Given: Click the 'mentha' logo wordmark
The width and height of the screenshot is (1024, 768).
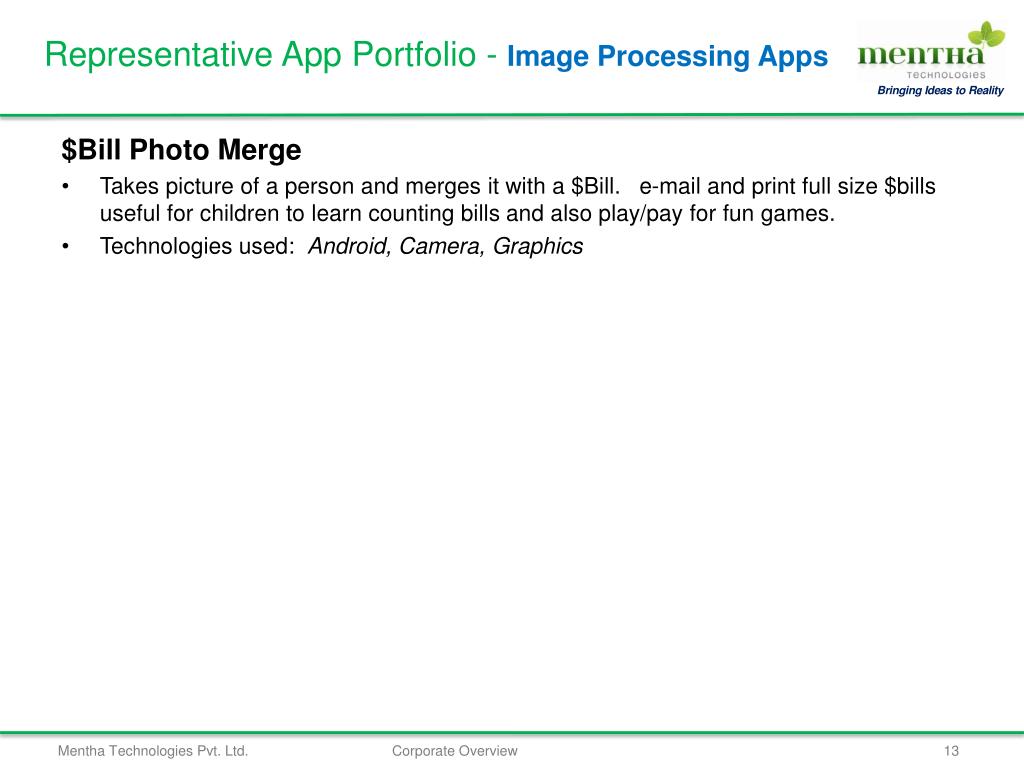Looking at the screenshot, I should pos(919,54).
